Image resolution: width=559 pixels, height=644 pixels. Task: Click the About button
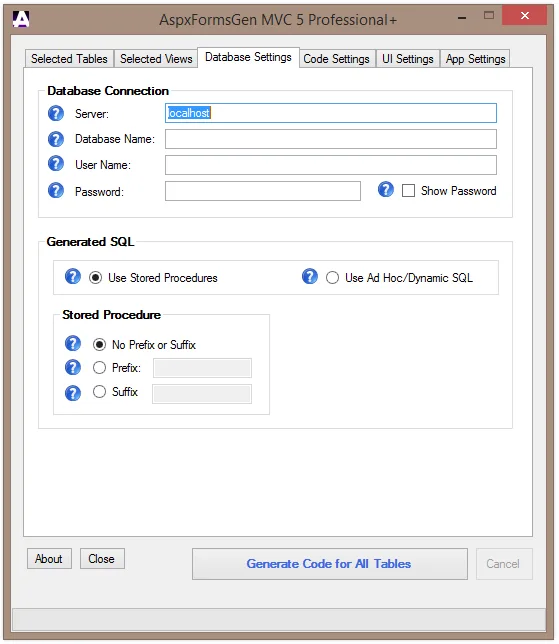tap(49, 559)
